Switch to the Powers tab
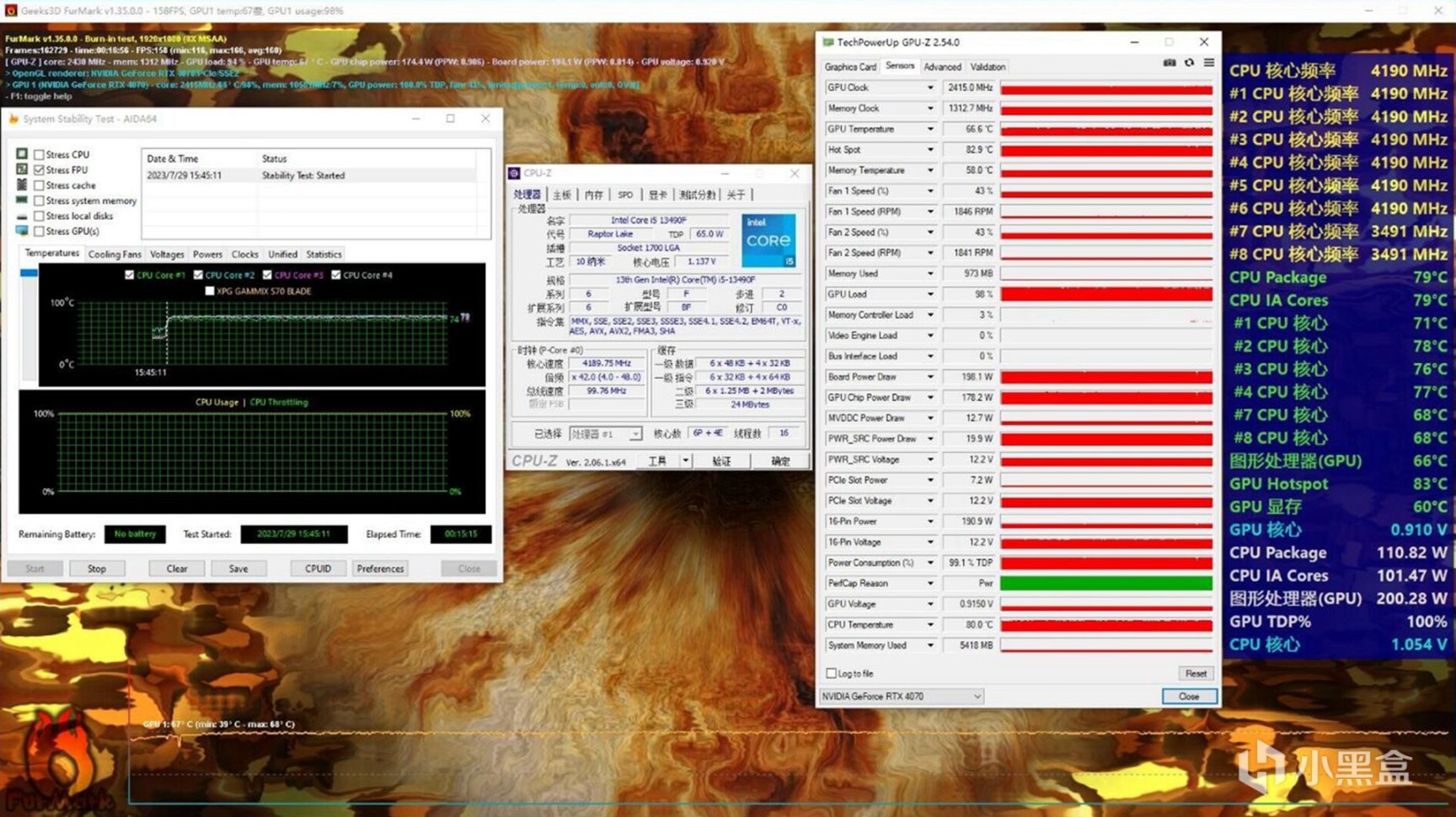The image size is (1456, 817). [207, 254]
